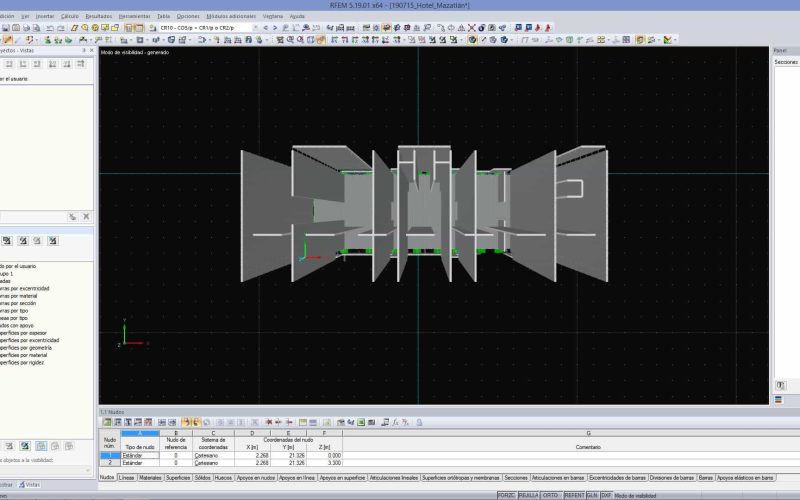Click the Comentario cell of node 1

tap(571, 456)
